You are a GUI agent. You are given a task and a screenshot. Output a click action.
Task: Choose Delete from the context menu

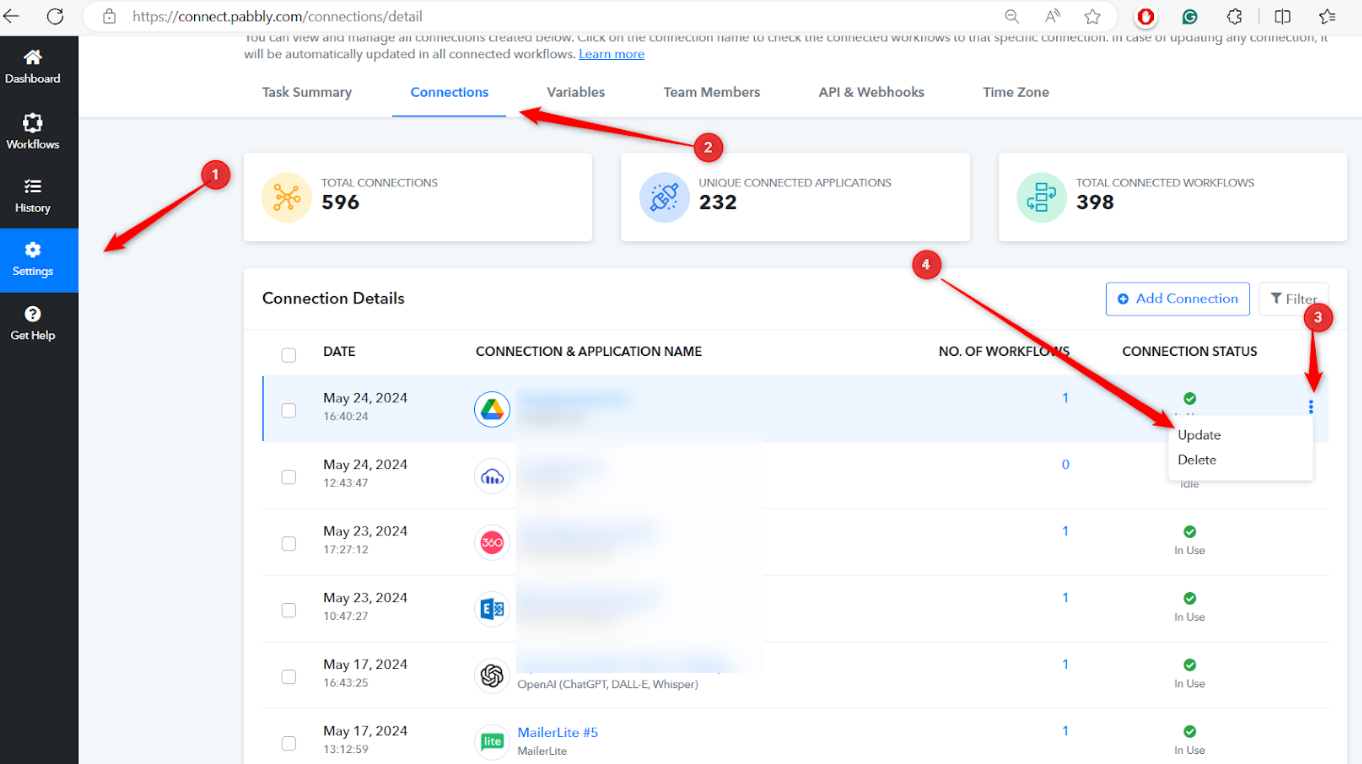coord(1197,460)
